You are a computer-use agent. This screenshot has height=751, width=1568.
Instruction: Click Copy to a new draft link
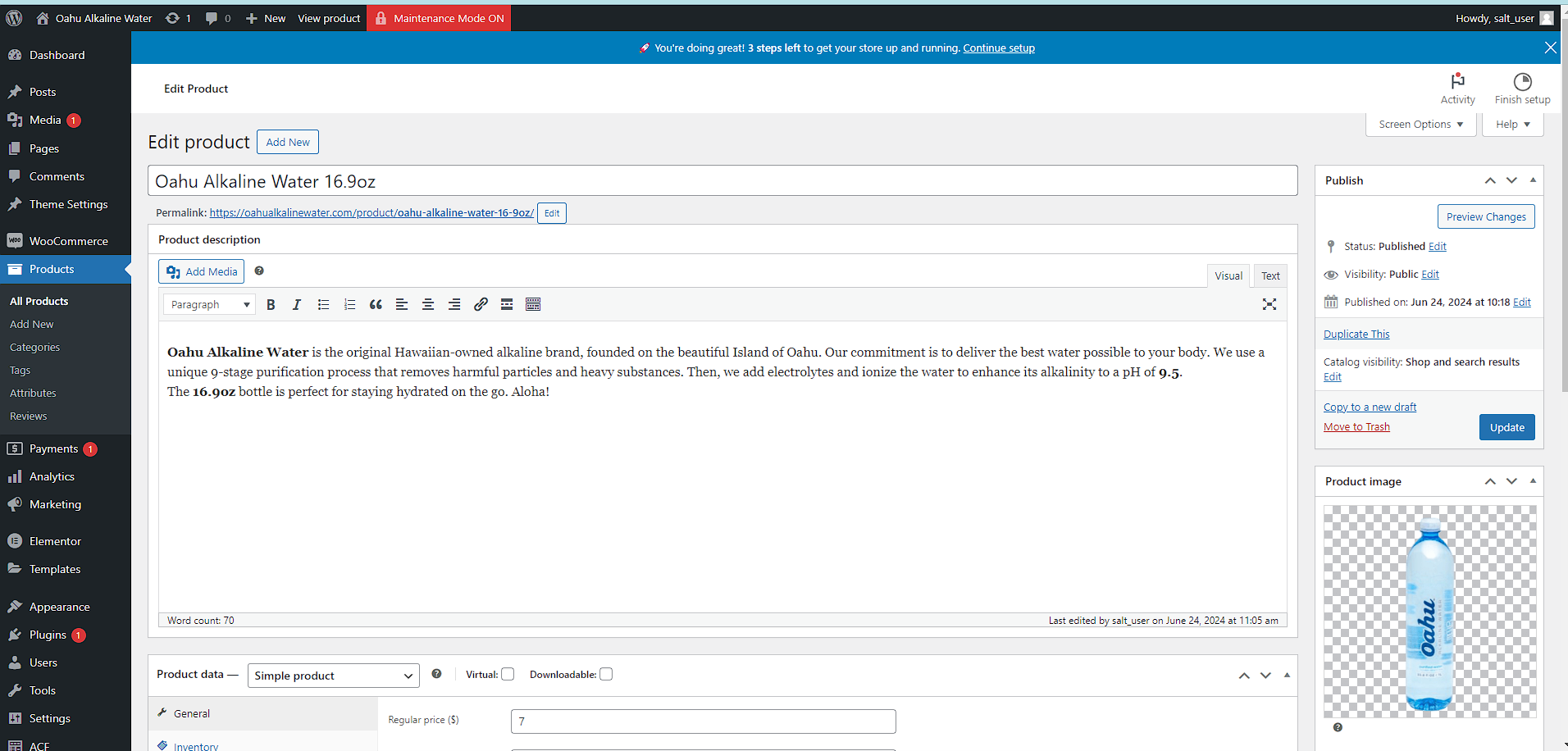(x=1370, y=407)
